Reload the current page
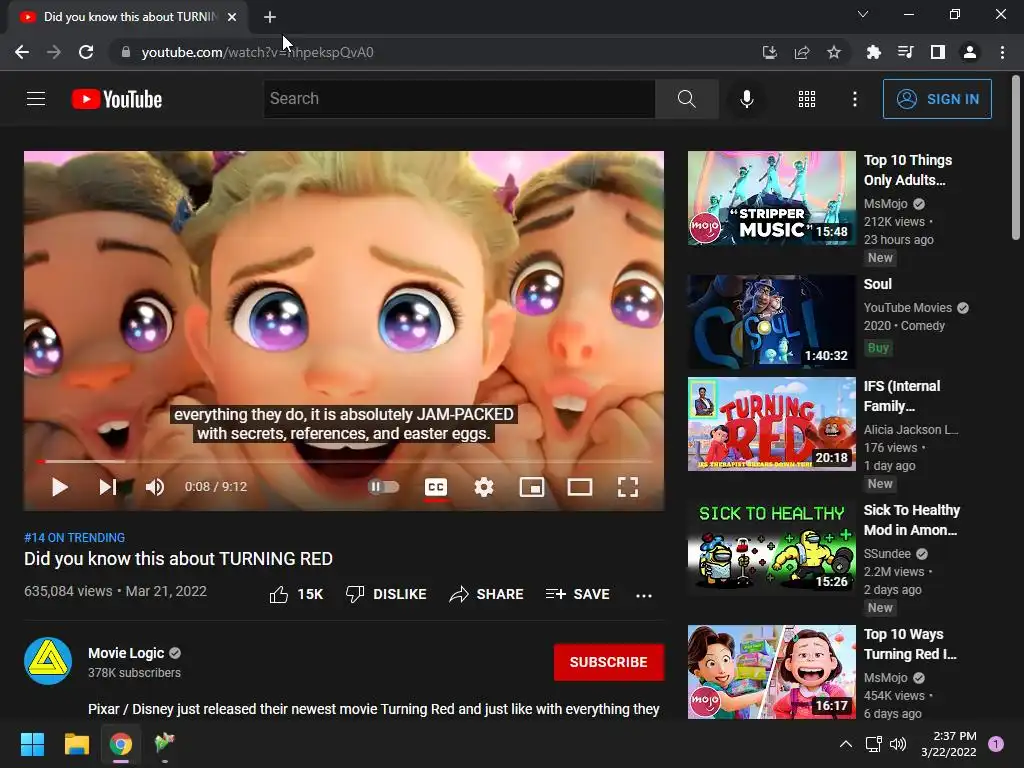Image resolution: width=1024 pixels, height=768 pixels. (86, 52)
